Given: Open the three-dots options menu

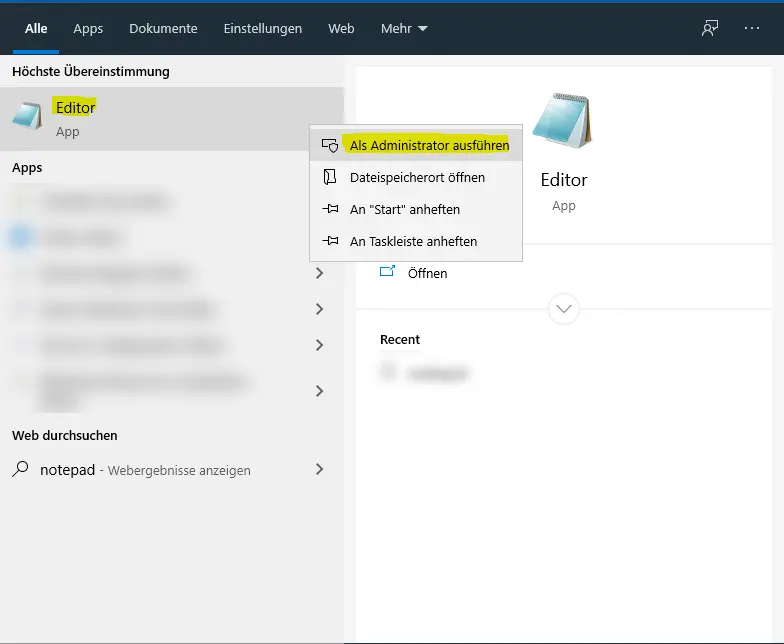Looking at the screenshot, I should (752, 28).
